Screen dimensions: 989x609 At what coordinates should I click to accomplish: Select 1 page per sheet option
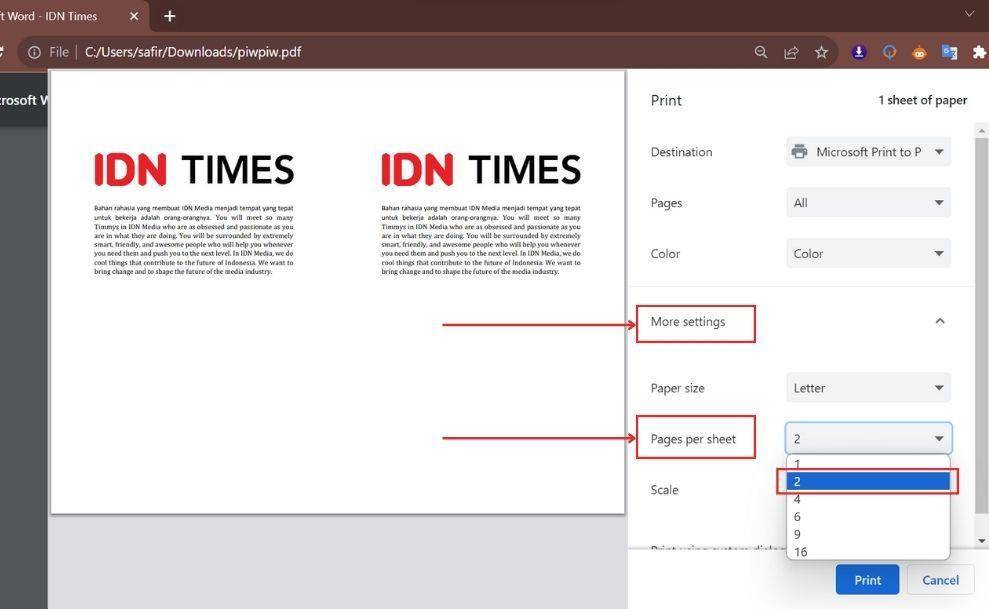tap(868, 464)
